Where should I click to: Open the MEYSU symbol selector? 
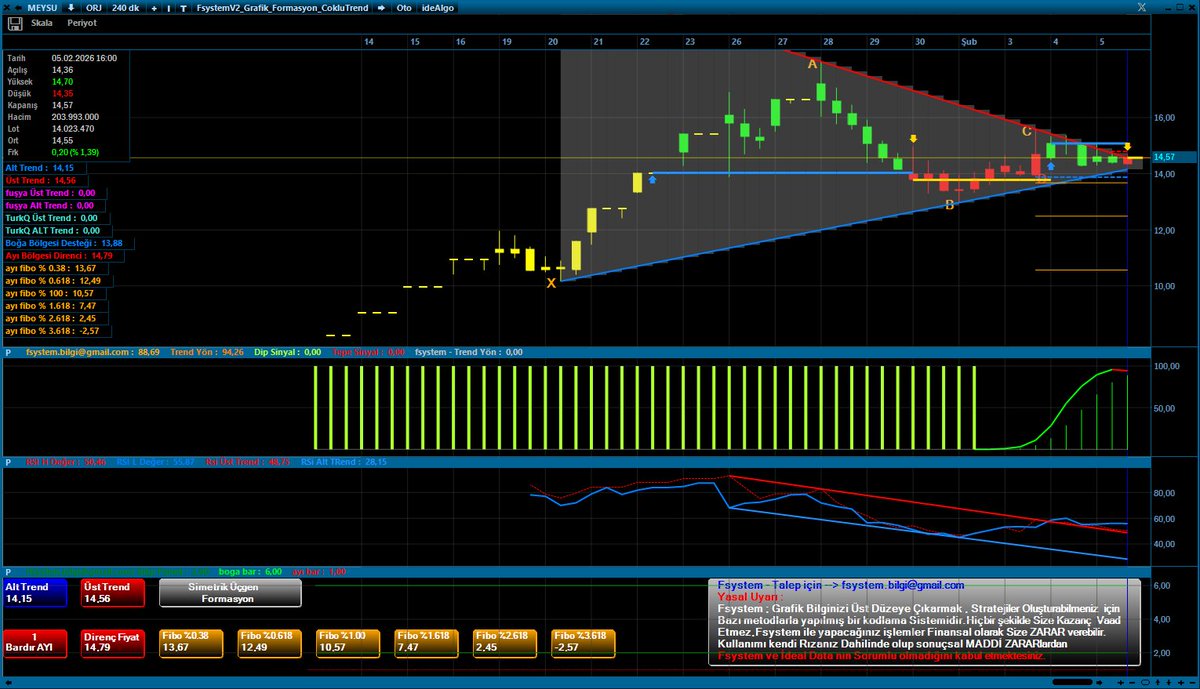click(42, 7)
